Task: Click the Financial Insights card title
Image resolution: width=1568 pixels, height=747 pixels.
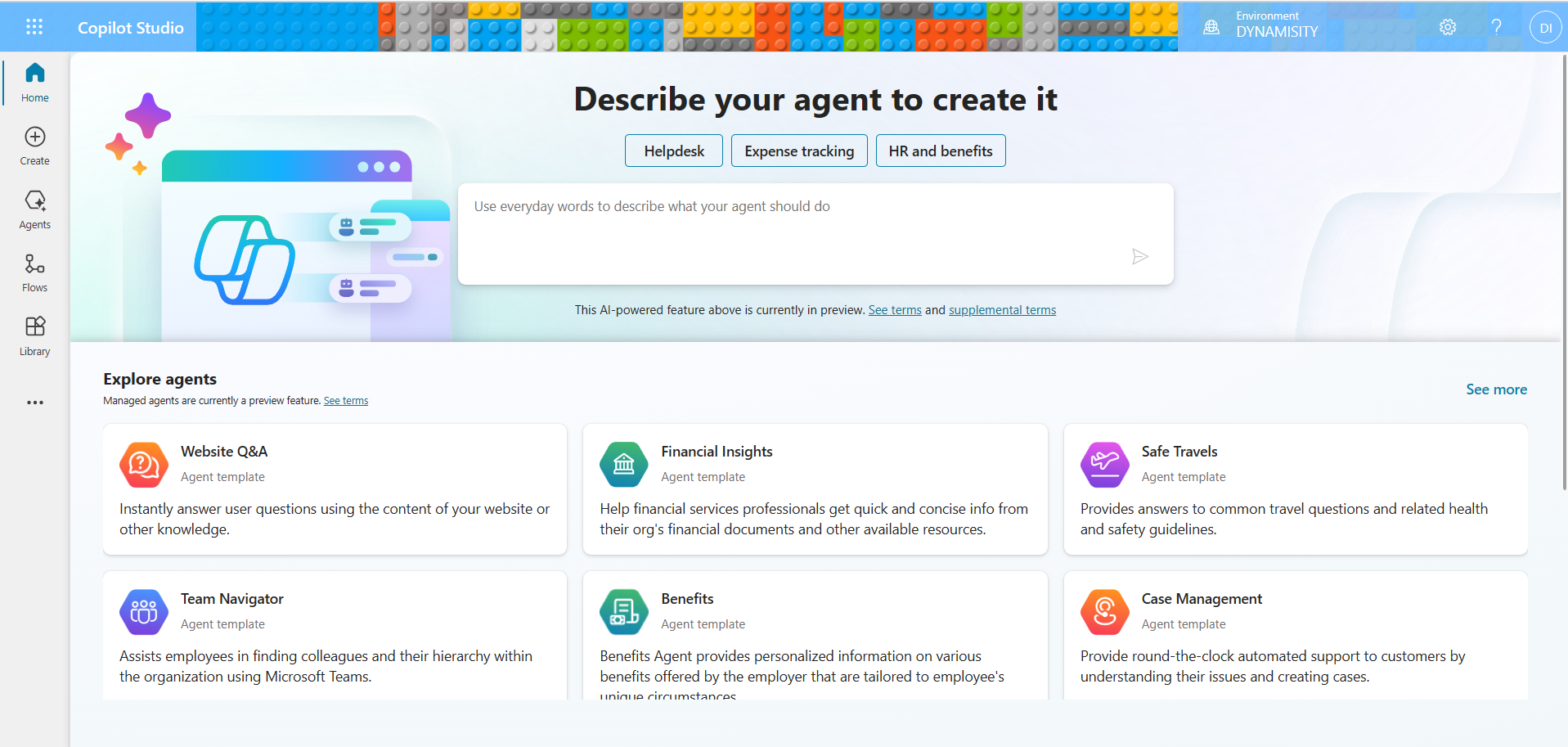Action: tap(717, 452)
